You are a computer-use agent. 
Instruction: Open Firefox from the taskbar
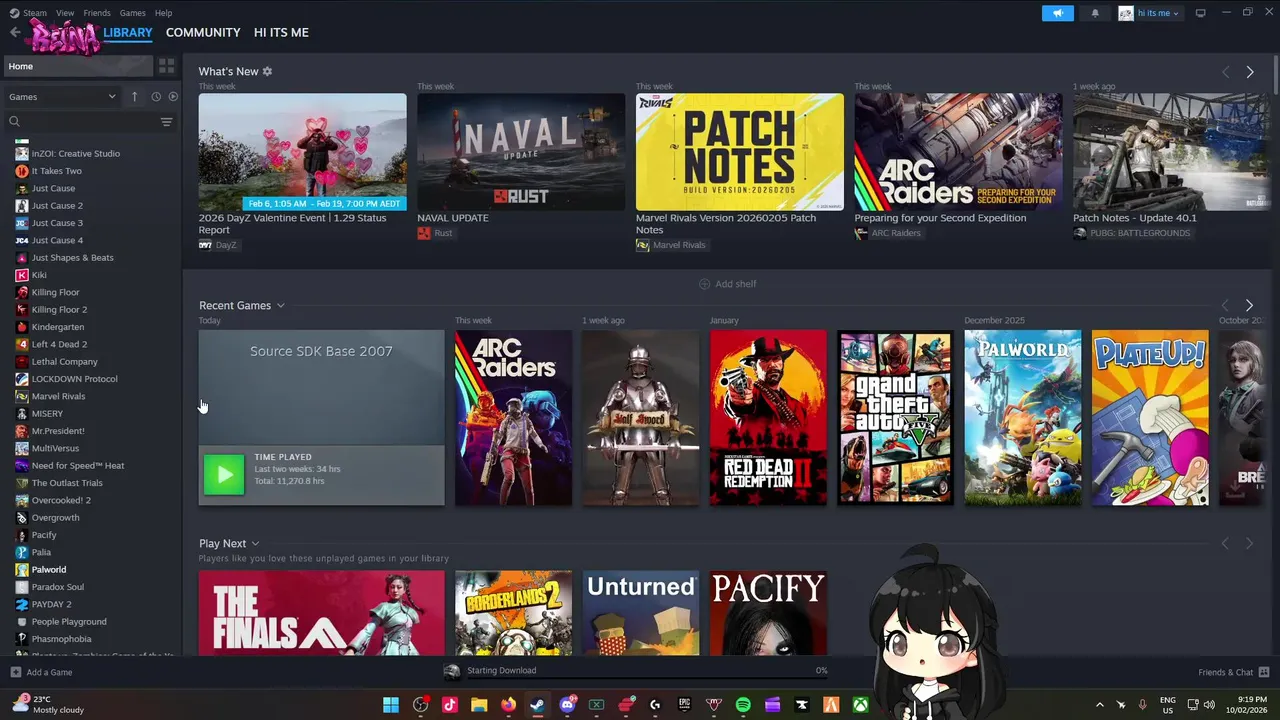[508, 705]
